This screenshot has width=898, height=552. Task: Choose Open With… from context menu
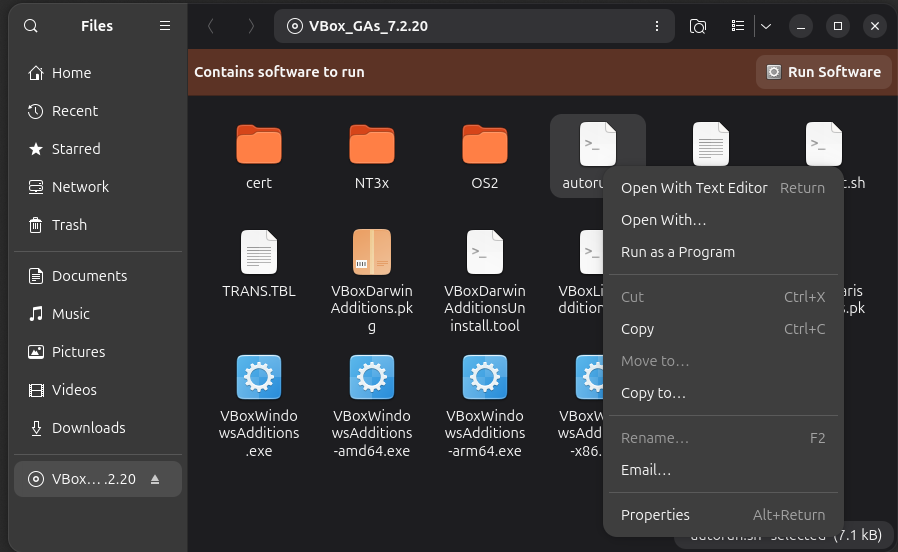coord(723,220)
